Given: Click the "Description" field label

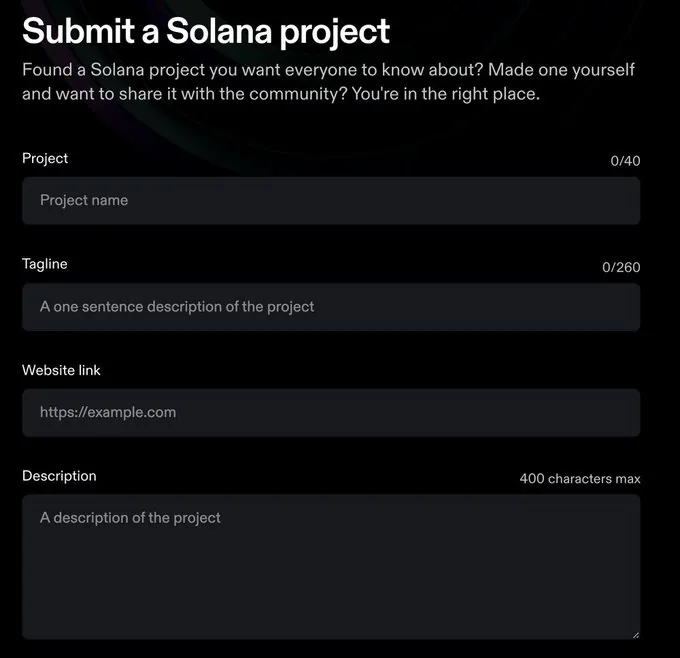Looking at the screenshot, I should coord(59,476).
